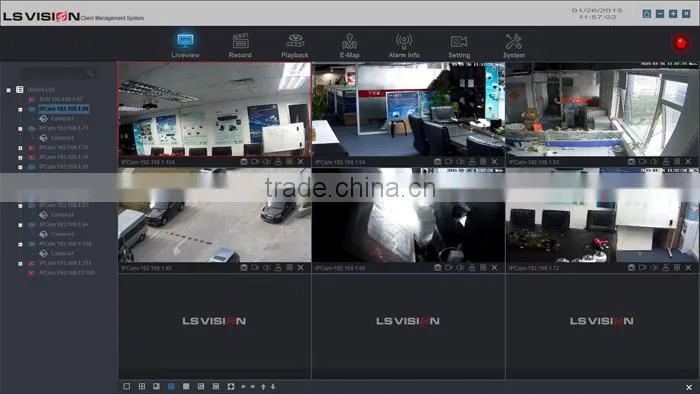
Task: Take snapshot of window-side showroom camera
Action: pyautogui.click(x=631, y=162)
